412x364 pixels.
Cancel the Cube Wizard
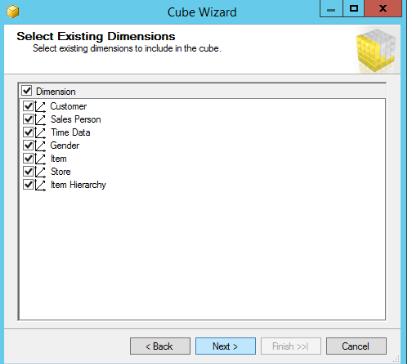tap(356, 346)
